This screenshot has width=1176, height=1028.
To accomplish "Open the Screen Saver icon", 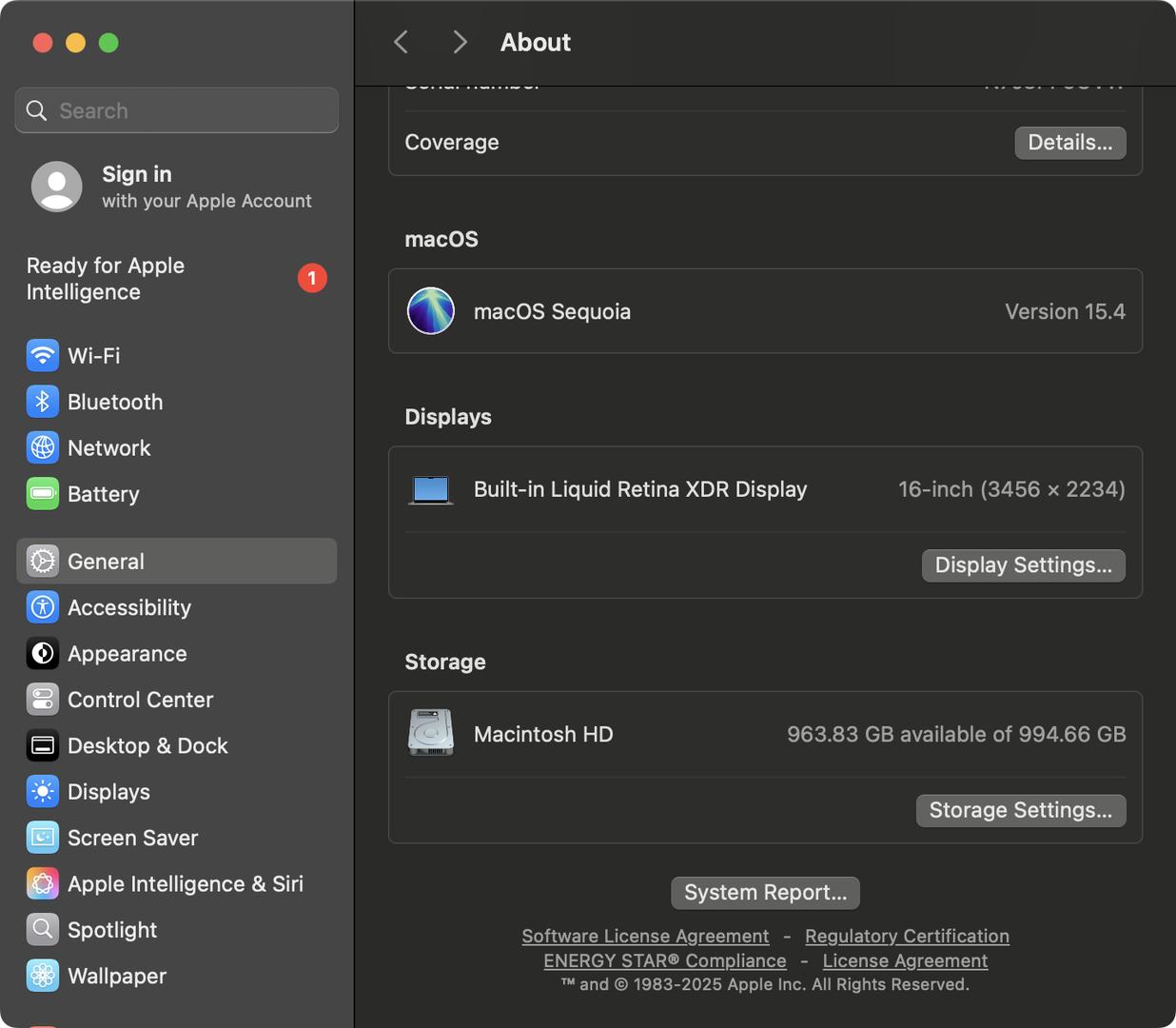I will tap(43, 838).
